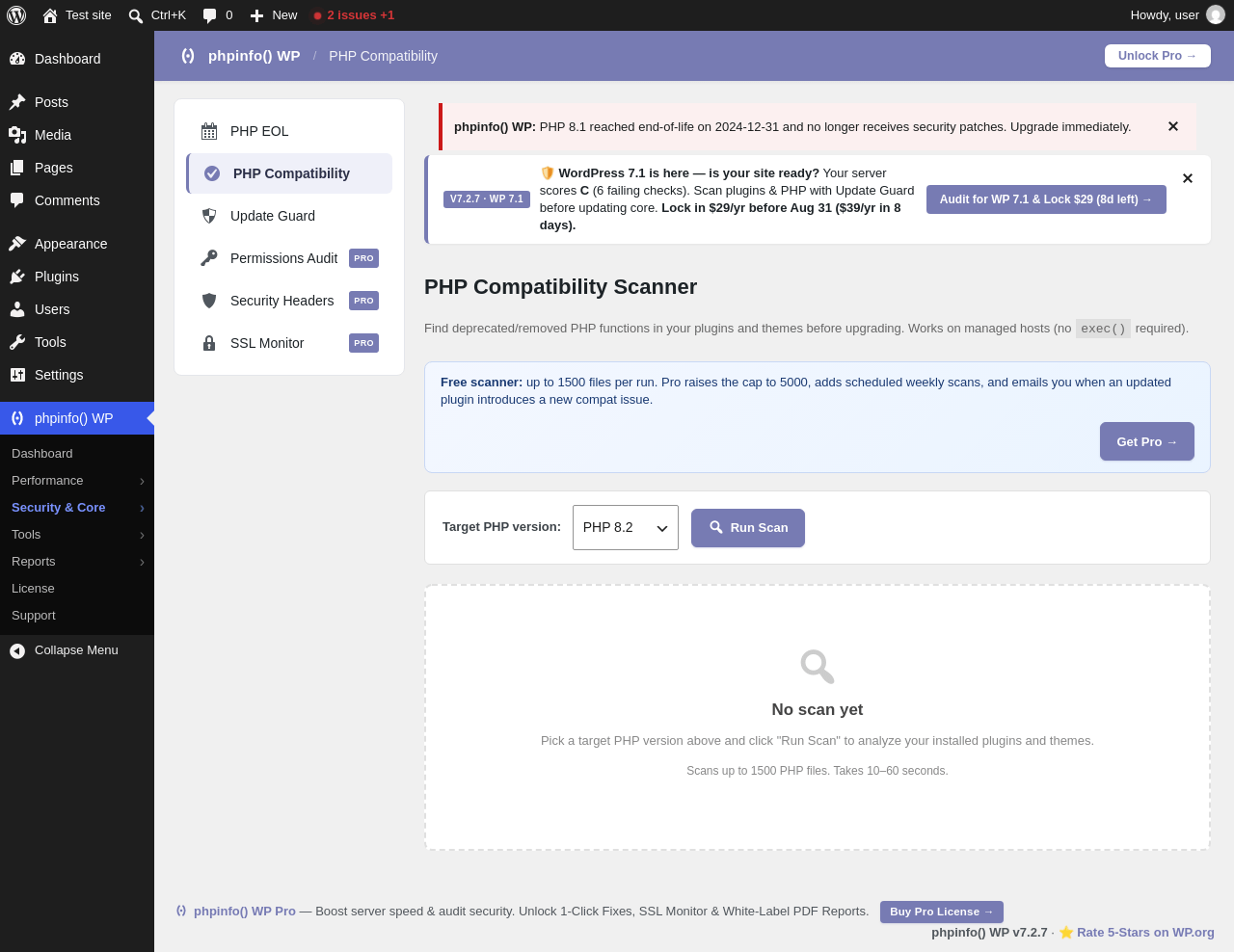Open the Permissions Audit tab
1234x952 pixels.
coord(289,258)
